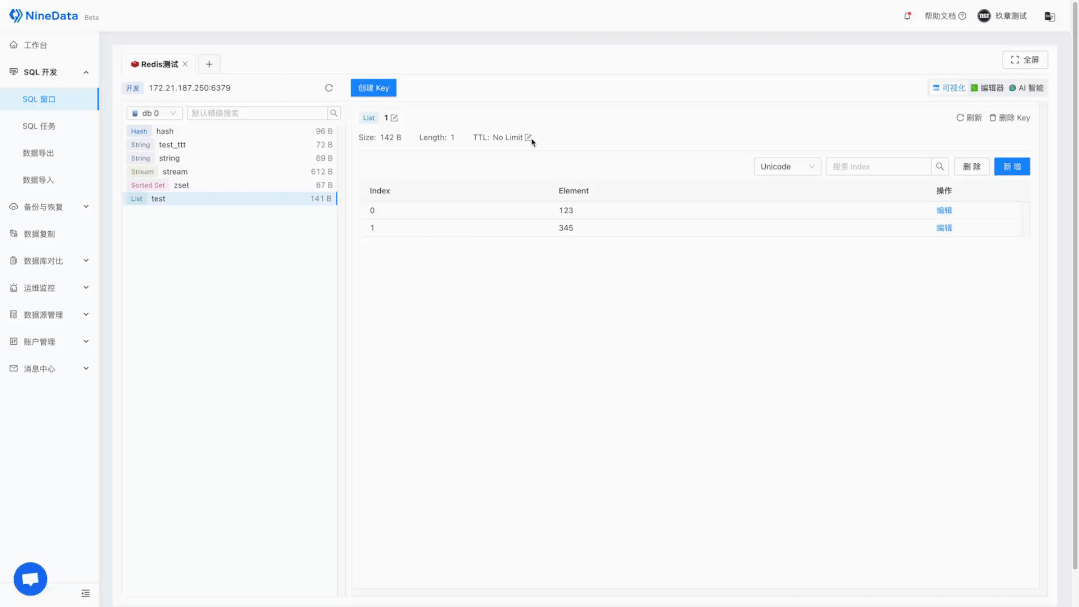
Task: Switch to 编辑器 editor mode
Action: [x=992, y=87]
